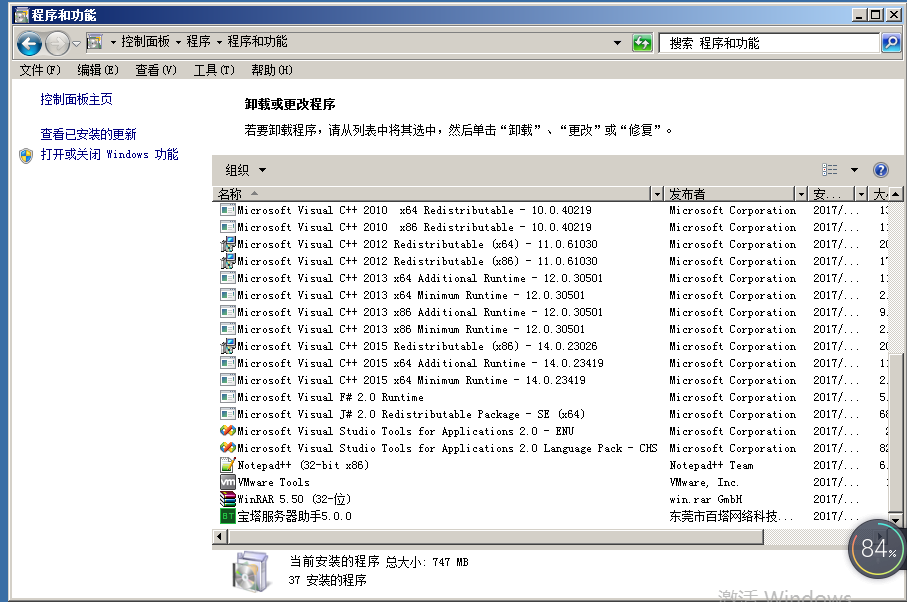The width and height of the screenshot is (907, 602).
Task: Open the 文件(F) menu
Action: [x=40, y=70]
